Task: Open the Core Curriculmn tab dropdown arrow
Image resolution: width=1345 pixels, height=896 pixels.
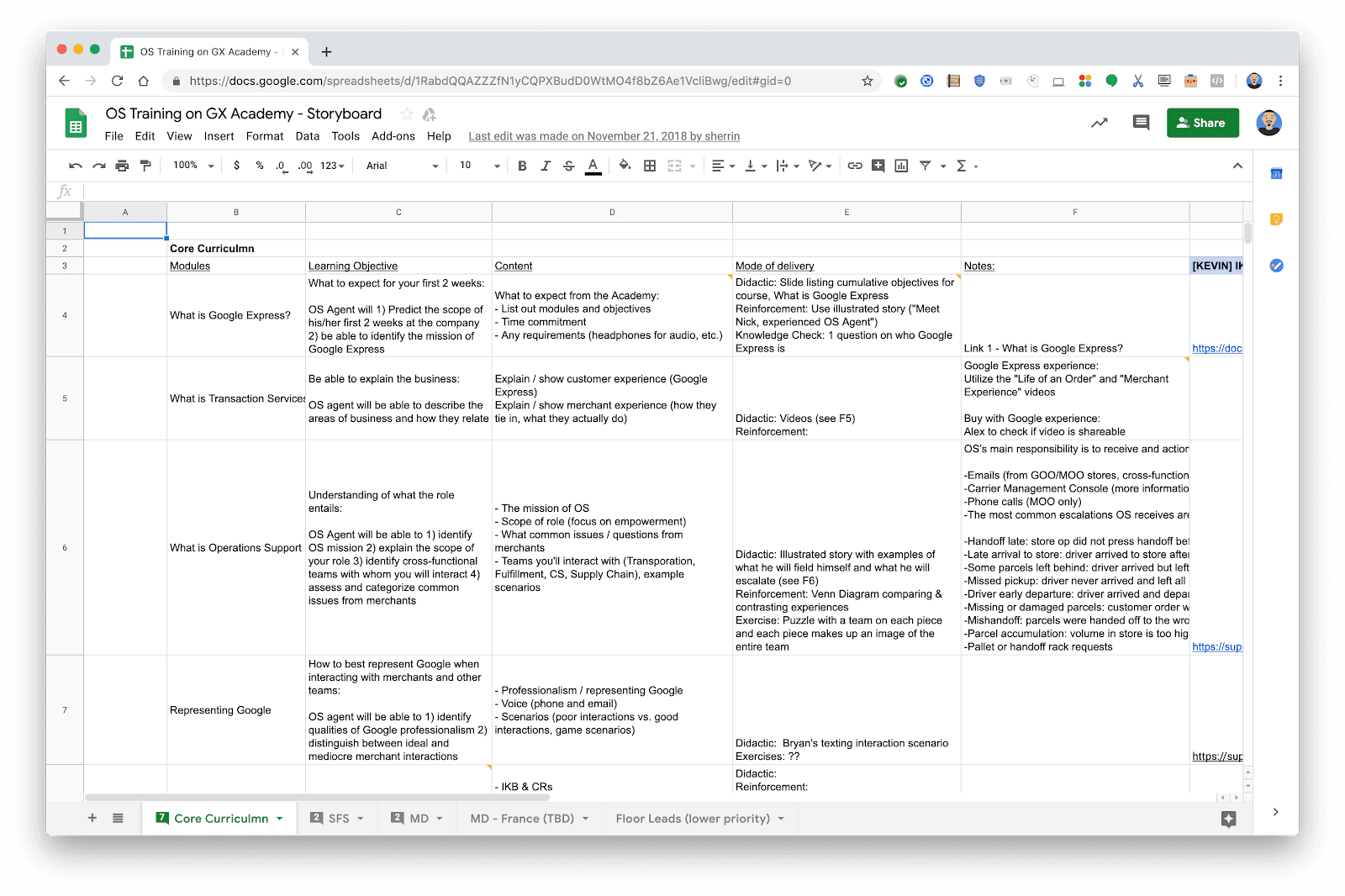Action: (x=280, y=819)
